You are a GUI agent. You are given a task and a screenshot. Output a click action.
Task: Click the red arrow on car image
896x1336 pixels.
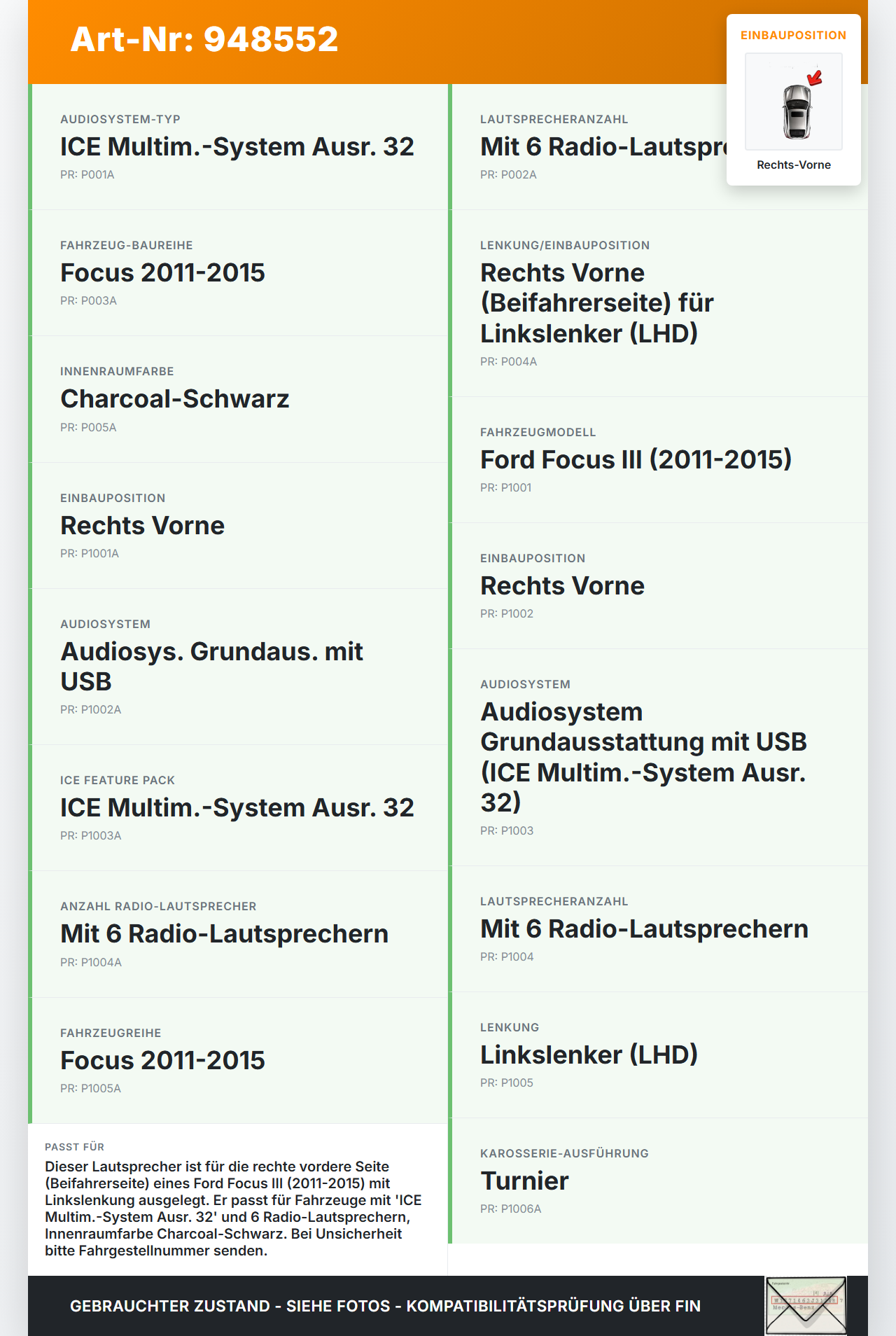815,78
